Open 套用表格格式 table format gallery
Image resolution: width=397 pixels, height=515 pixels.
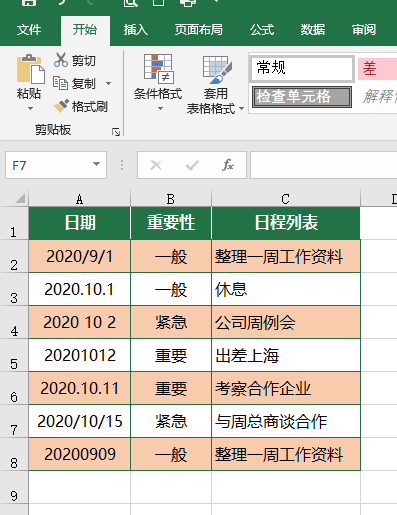click(x=215, y=85)
